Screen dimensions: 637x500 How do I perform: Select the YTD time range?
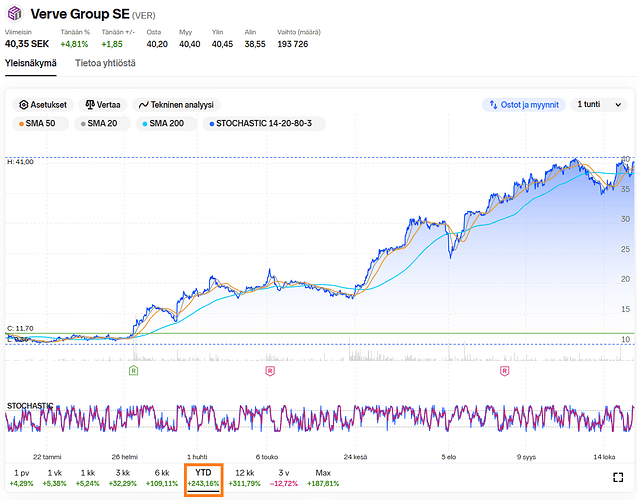[x=203, y=477]
